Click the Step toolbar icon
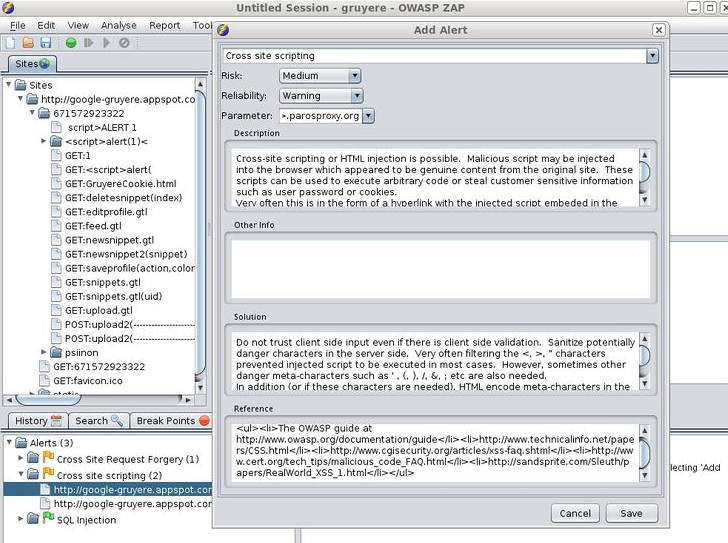728x543 pixels. click(89, 43)
